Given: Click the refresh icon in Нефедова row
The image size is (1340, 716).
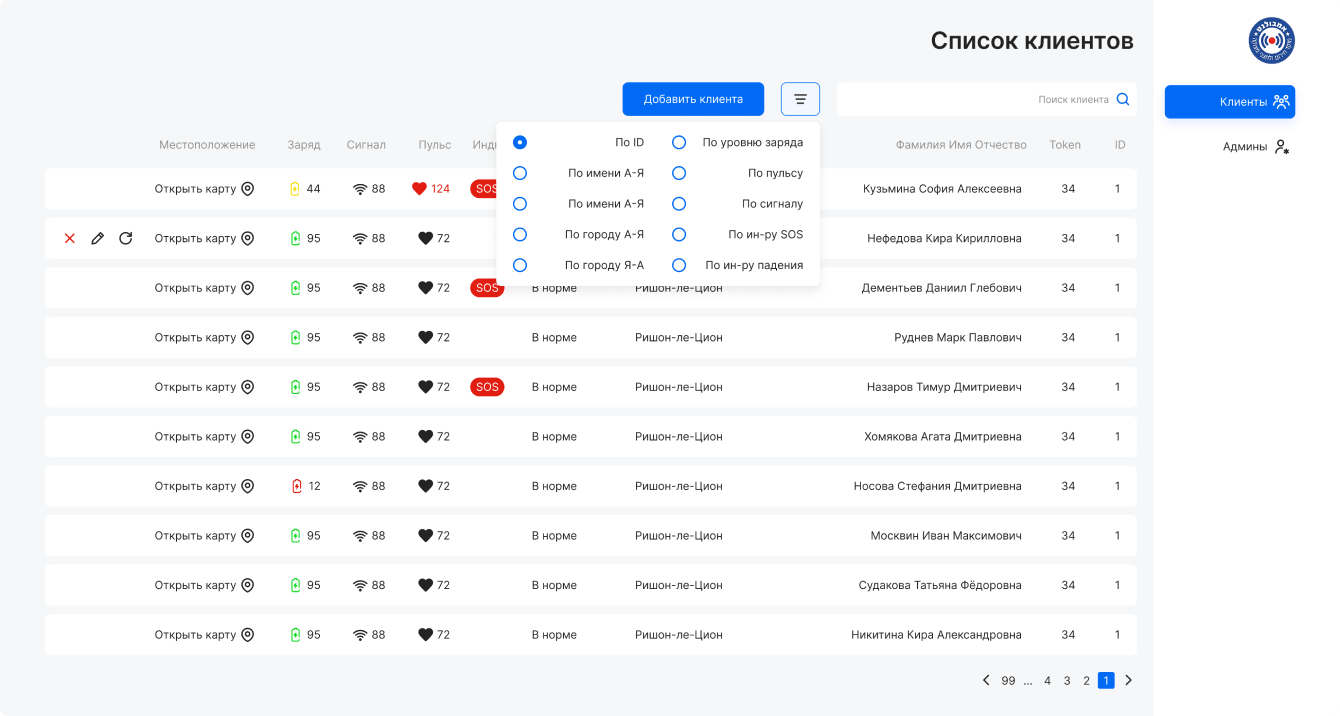Looking at the screenshot, I should tap(125, 238).
